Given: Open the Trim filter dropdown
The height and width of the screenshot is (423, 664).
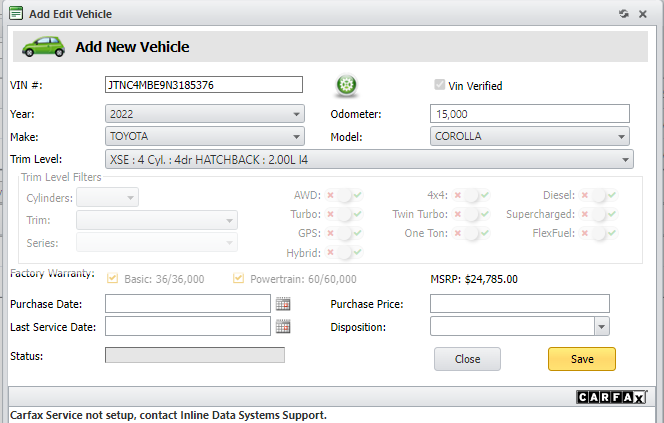Looking at the screenshot, I should pyautogui.click(x=157, y=220).
